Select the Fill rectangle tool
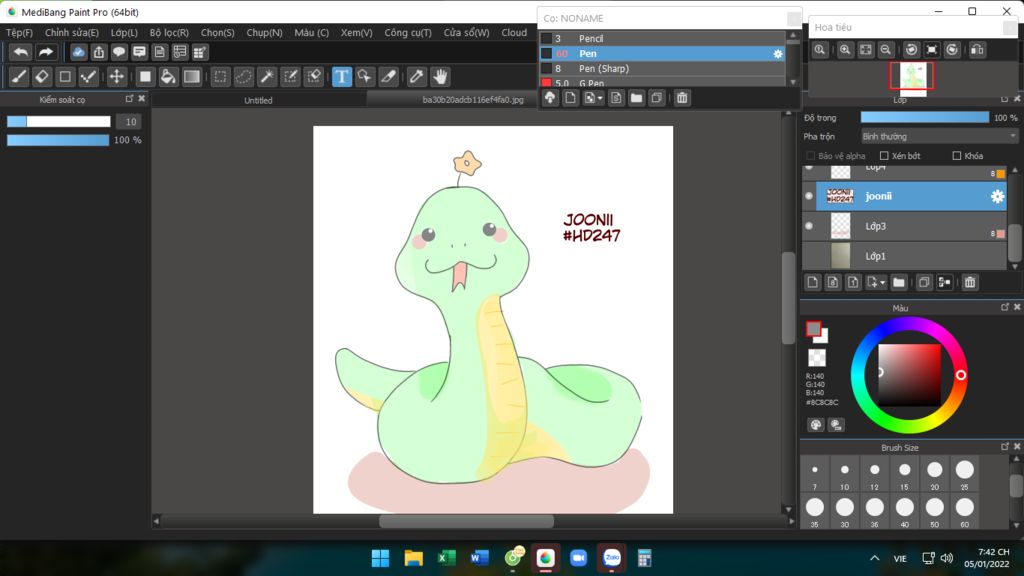Viewport: 1024px width, 576px height. coord(145,77)
